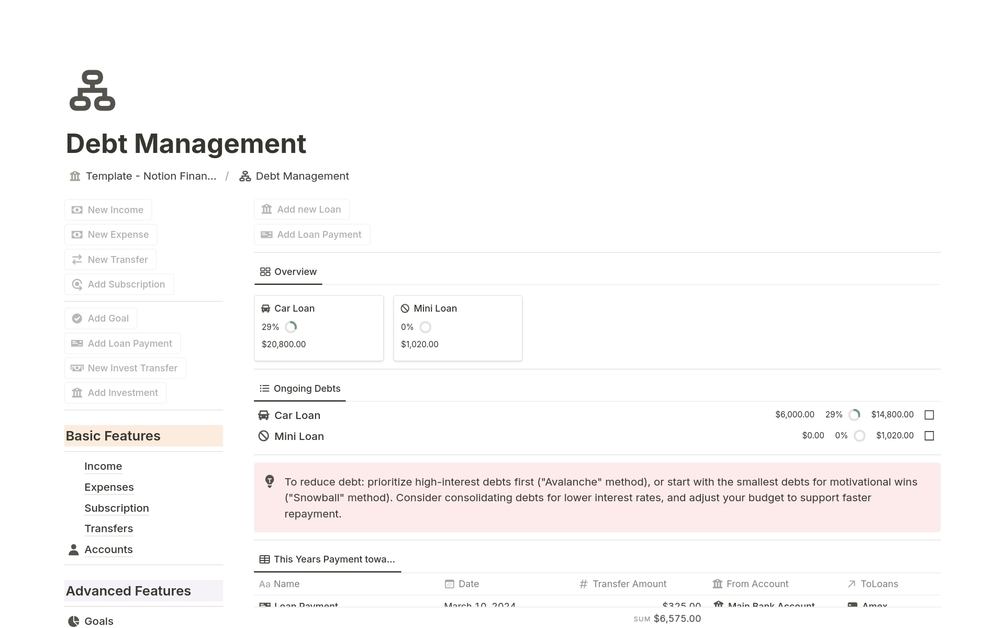1005x628 pixels.
Task: Click the lightbulb icon in the callout
Action: [270, 481]
